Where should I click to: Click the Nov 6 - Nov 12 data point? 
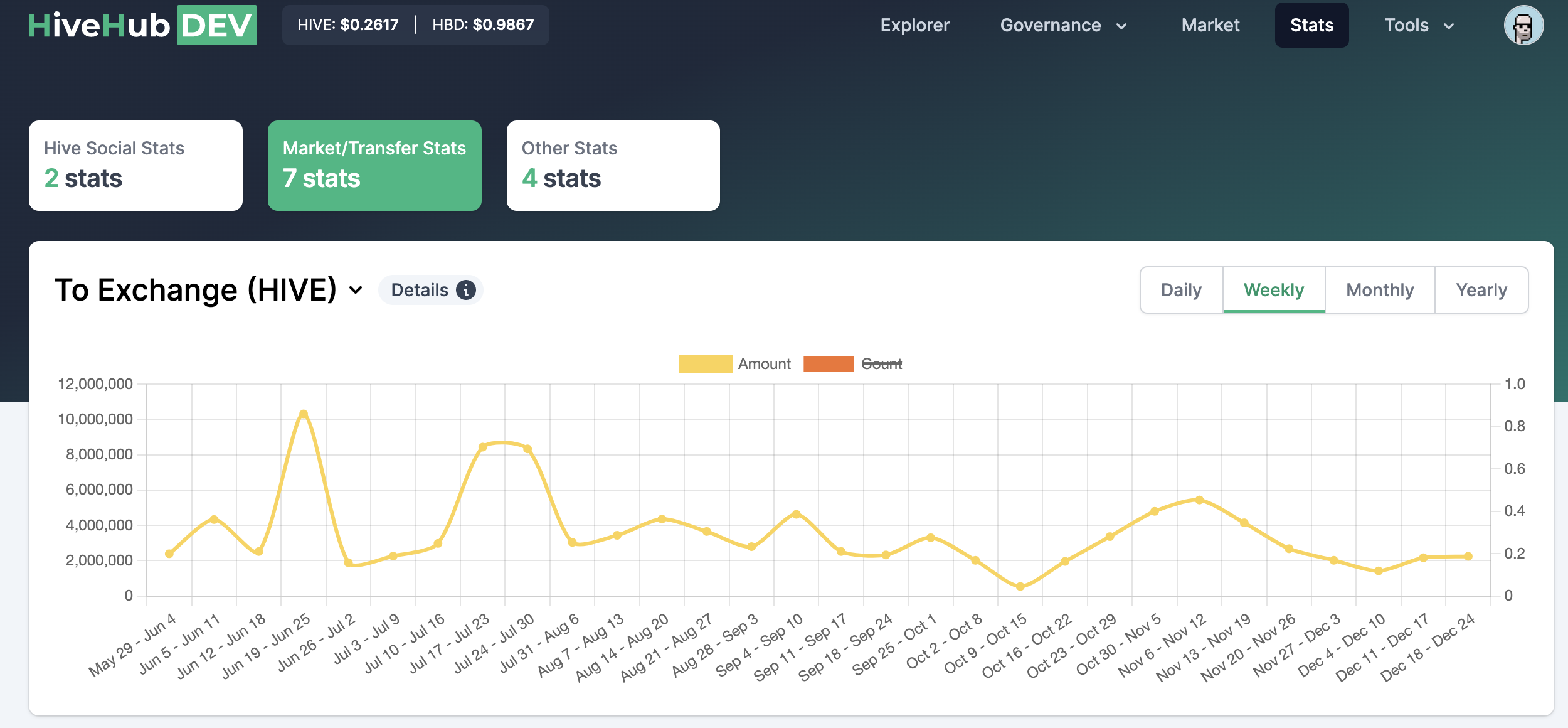1199,500
